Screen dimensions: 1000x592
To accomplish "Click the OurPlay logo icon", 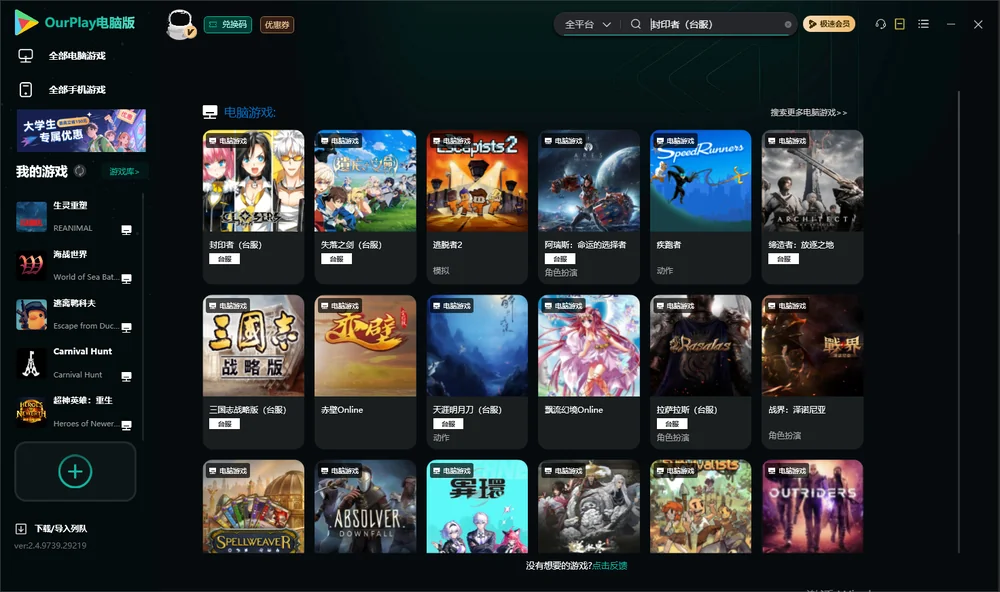I will [x=26, y=23].
